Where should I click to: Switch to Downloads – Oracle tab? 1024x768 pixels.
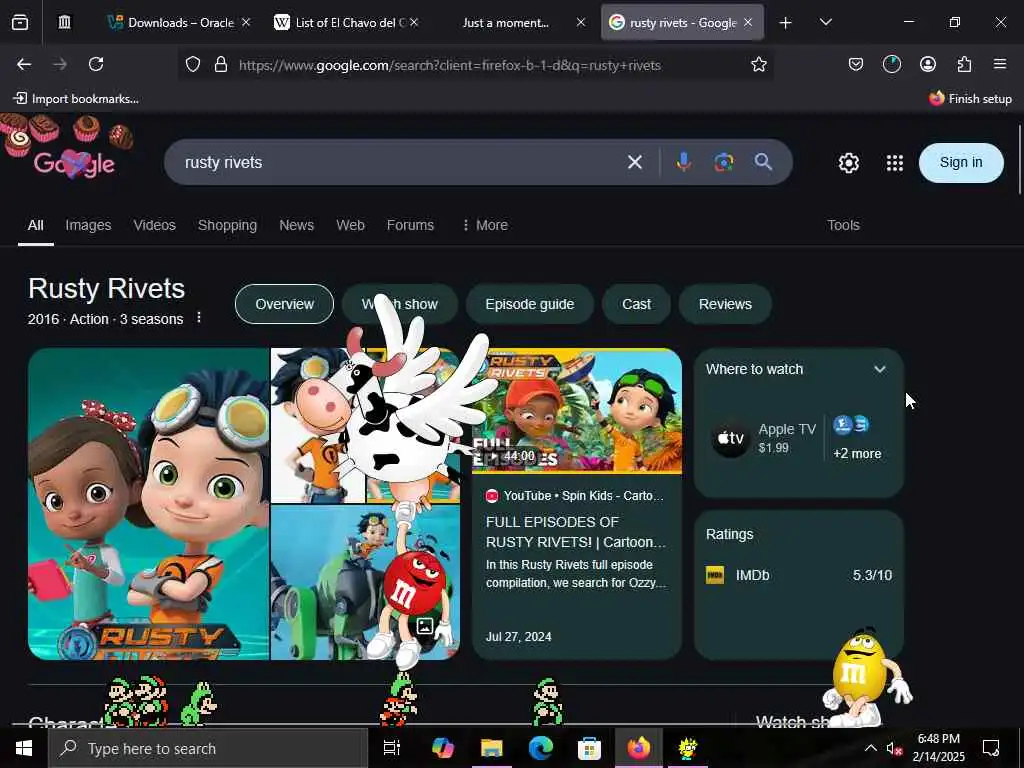tap(180, 23)
